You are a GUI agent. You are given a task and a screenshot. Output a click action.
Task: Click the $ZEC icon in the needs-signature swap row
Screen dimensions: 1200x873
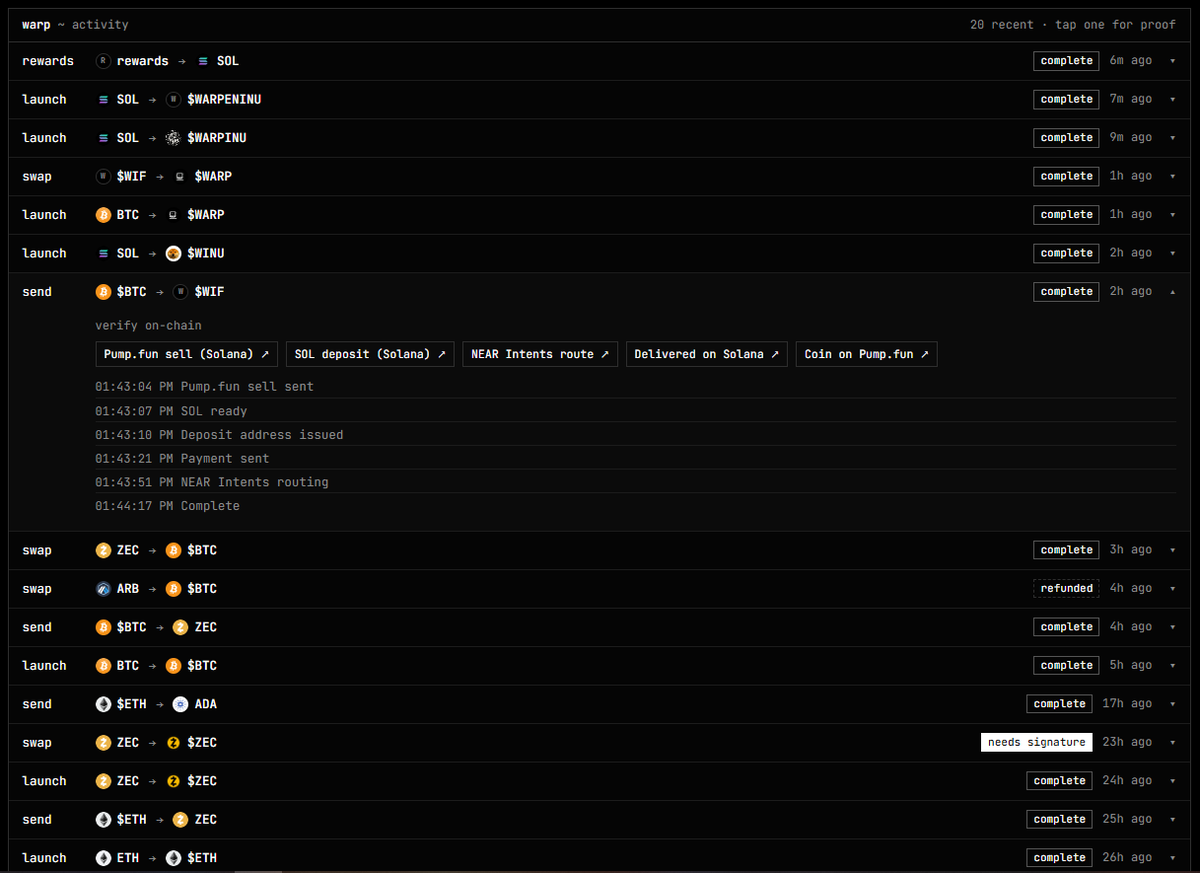(173, 742)
